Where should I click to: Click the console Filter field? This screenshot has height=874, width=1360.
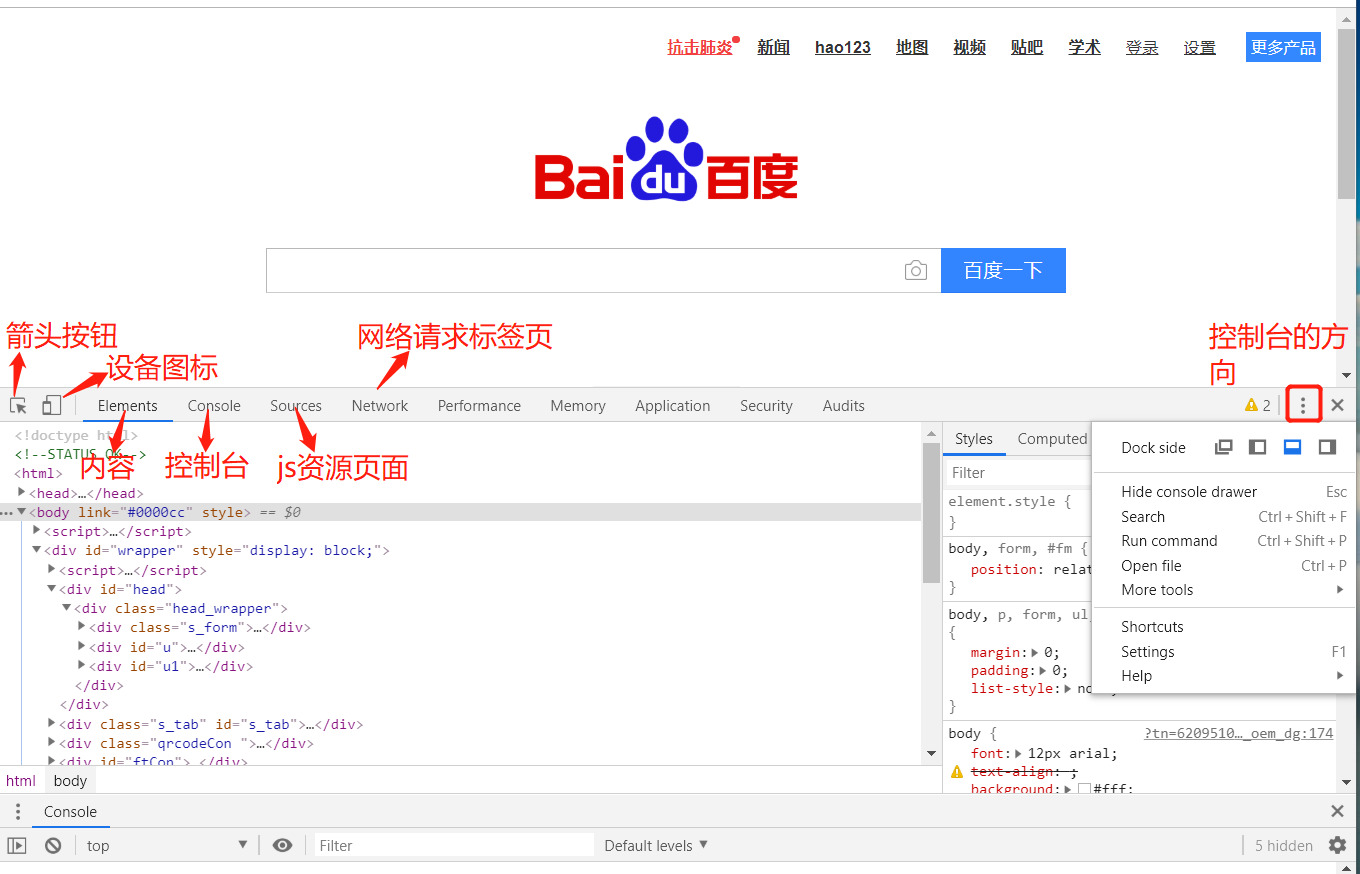coord(454,845)
